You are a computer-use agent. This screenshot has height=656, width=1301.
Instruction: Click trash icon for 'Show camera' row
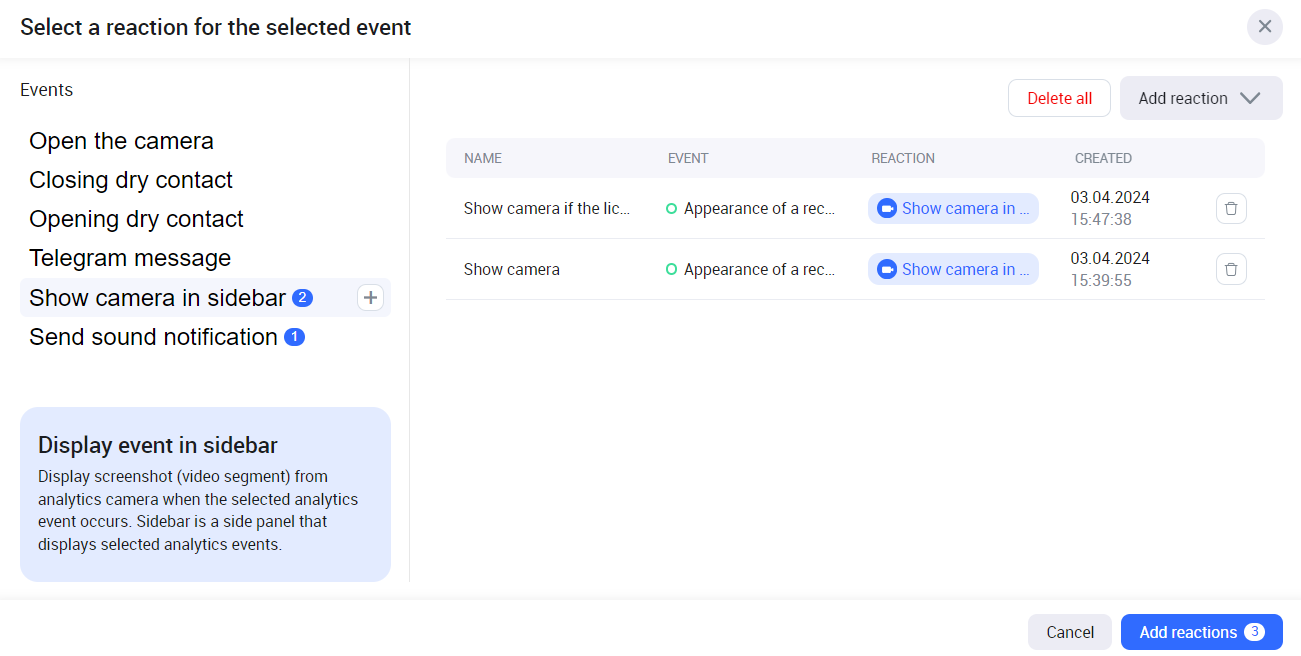click(1231, 269)
